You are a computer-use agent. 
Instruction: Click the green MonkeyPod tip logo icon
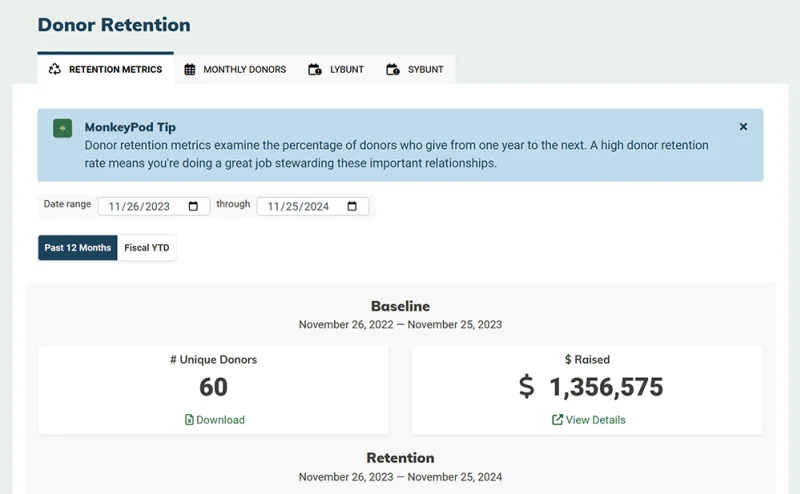[x=62, y=128]
